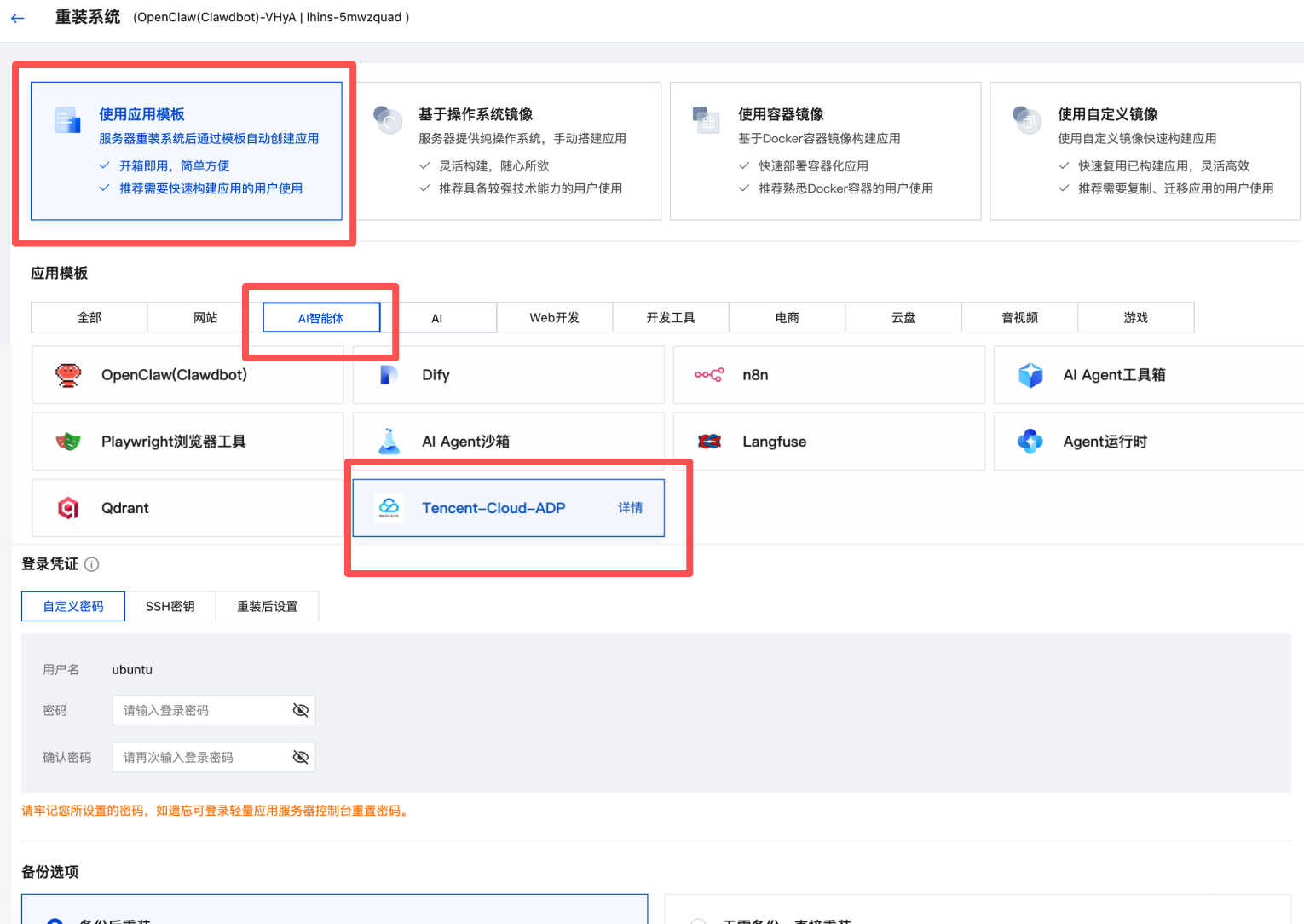This screenshot has height=924, width=1304.
Task: Click the OpenClaw(Clawdbot) lobster icon
Action: 68,375
